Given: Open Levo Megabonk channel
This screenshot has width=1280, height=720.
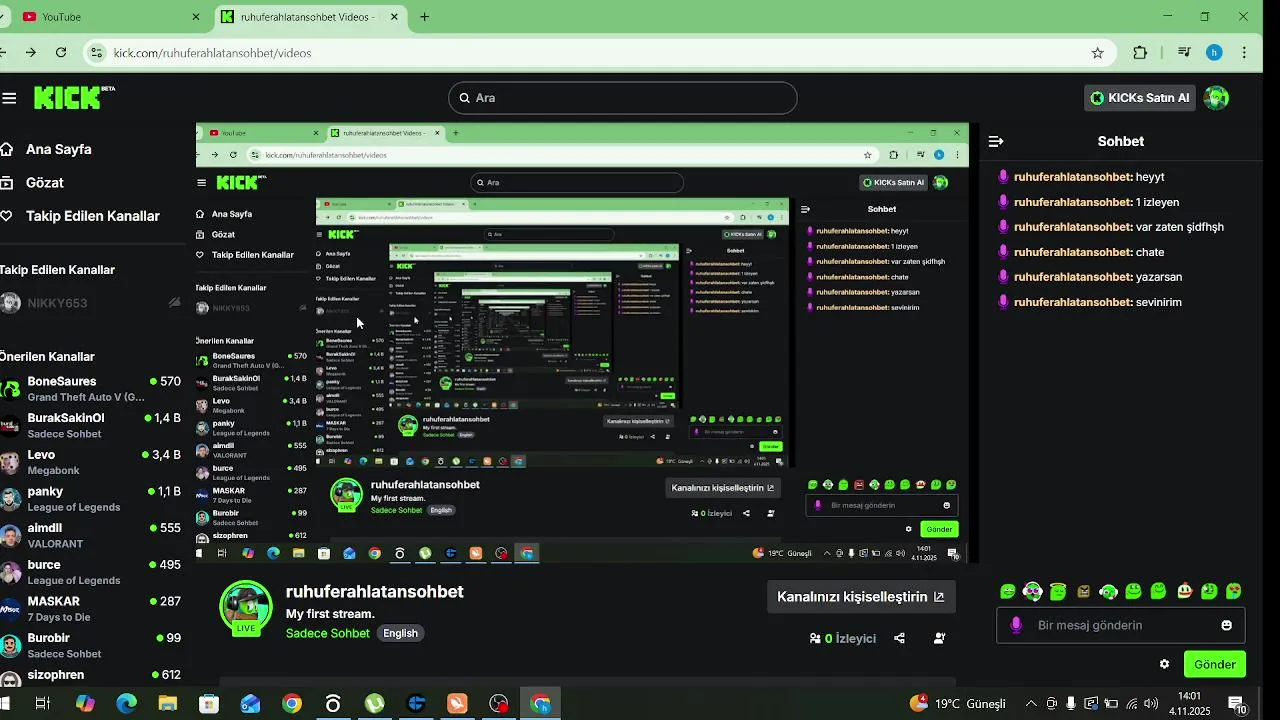Looking at the screenshot, I should [x=92, y=462].
